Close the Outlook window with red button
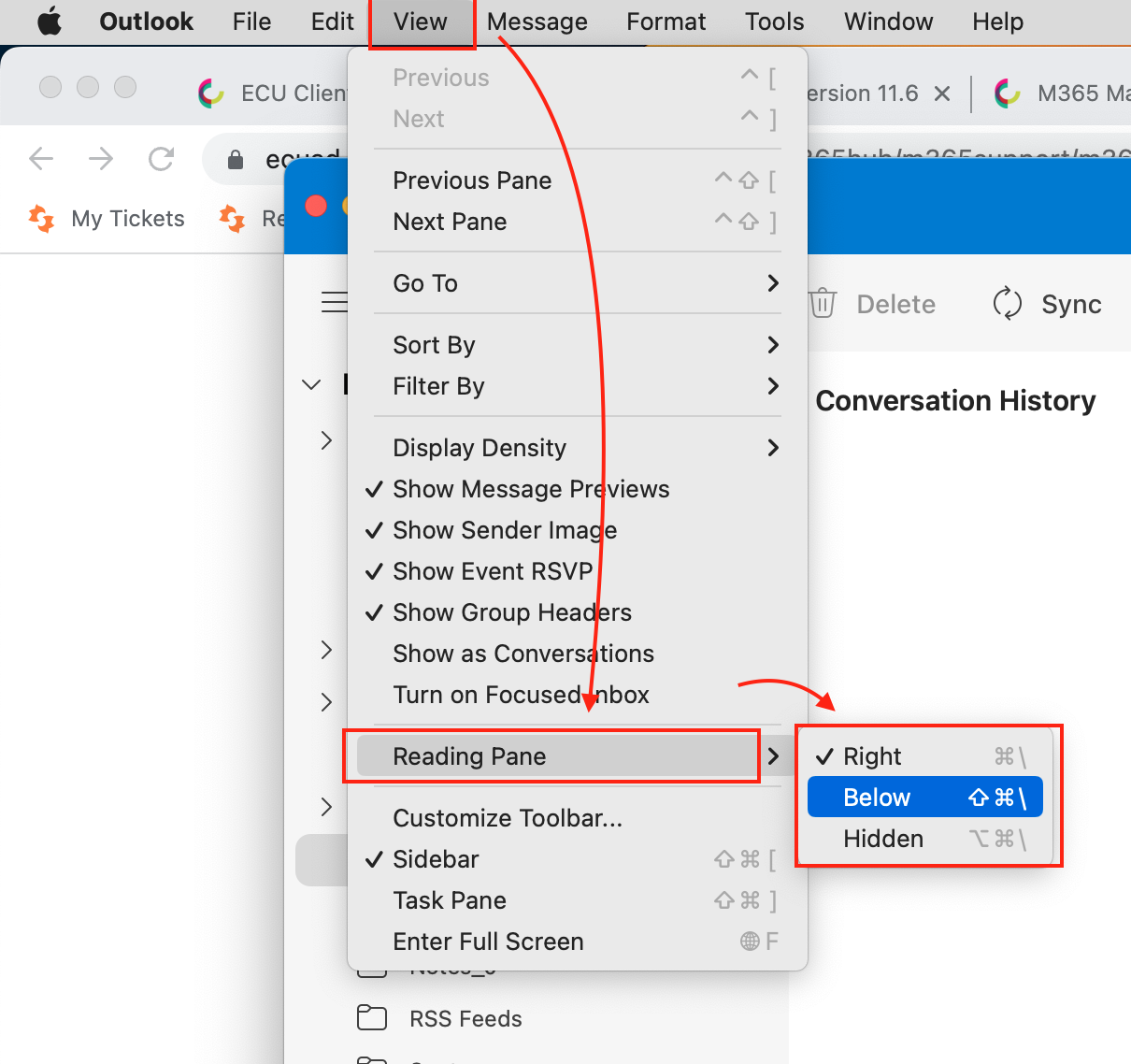1131x1064 pixels. 316,205
